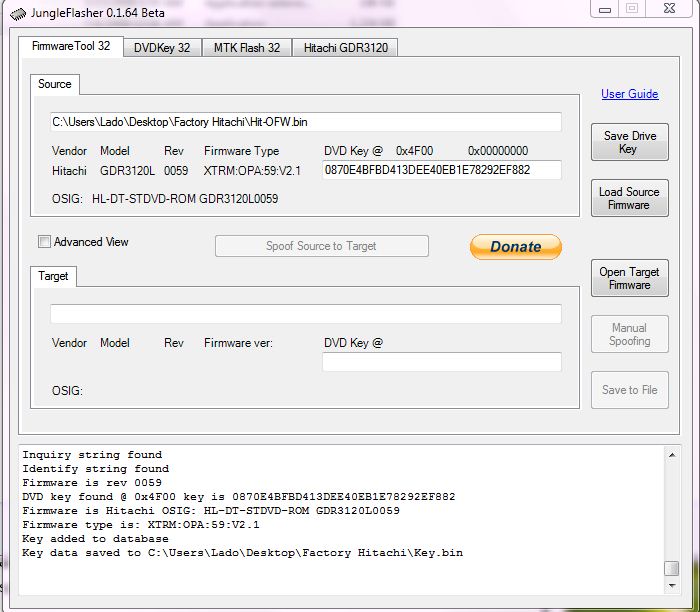Click the Target 'Firmware ver:' label
The width and height of the screenshot is (700, 612).
point(238,343)
